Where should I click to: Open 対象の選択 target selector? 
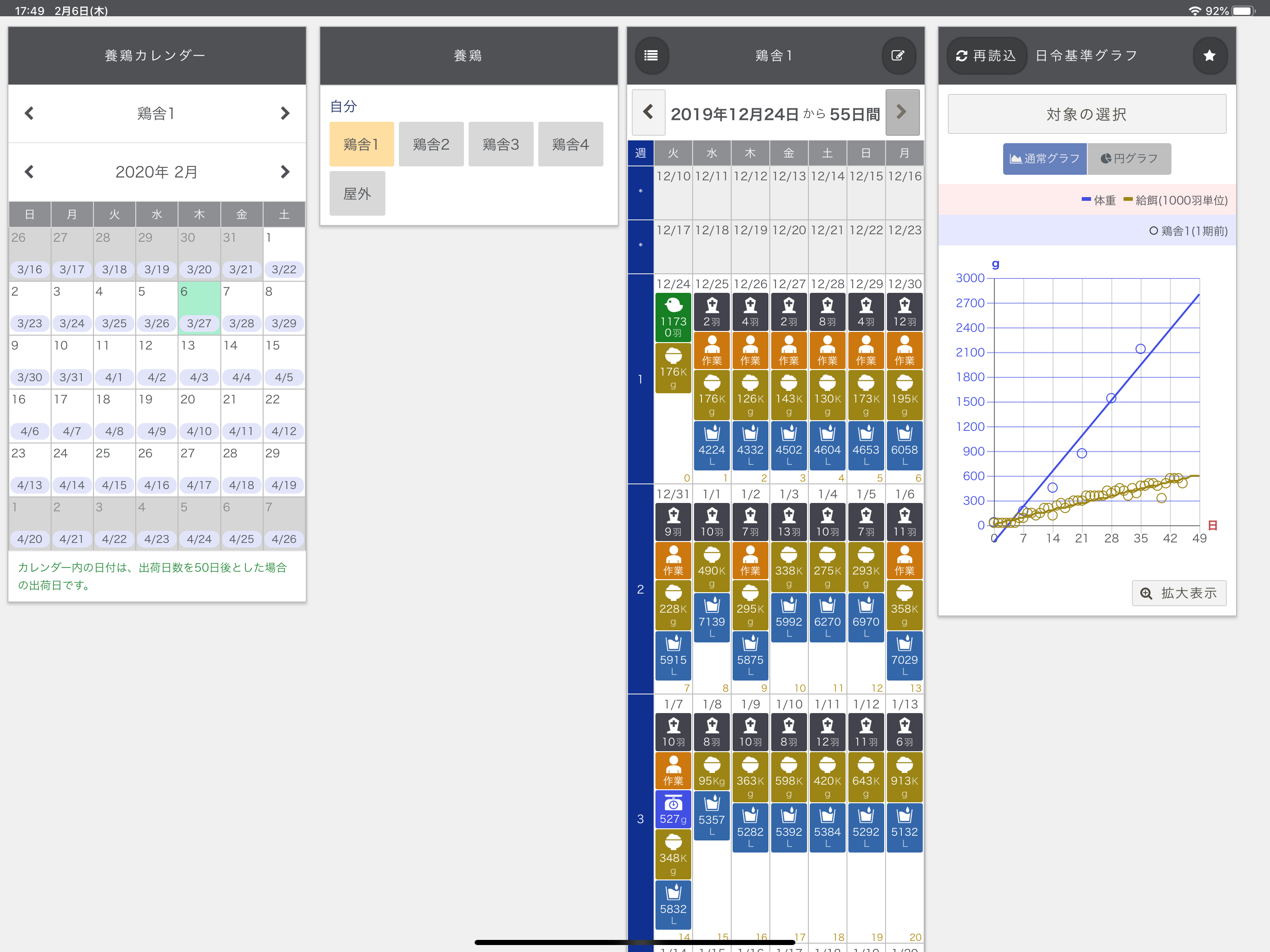click(x=1086, y=114)
